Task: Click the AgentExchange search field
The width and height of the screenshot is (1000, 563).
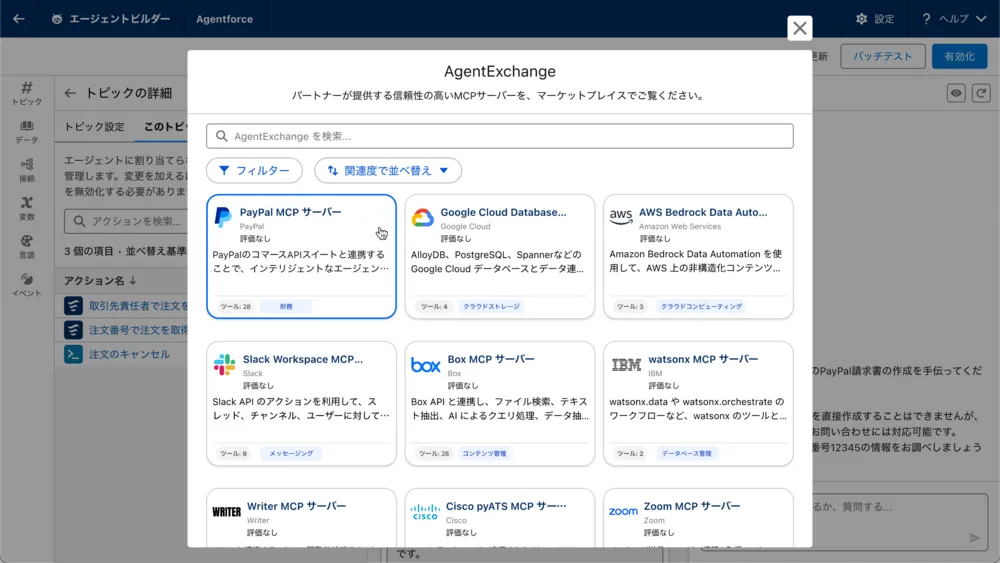Action: pos(499,136)
